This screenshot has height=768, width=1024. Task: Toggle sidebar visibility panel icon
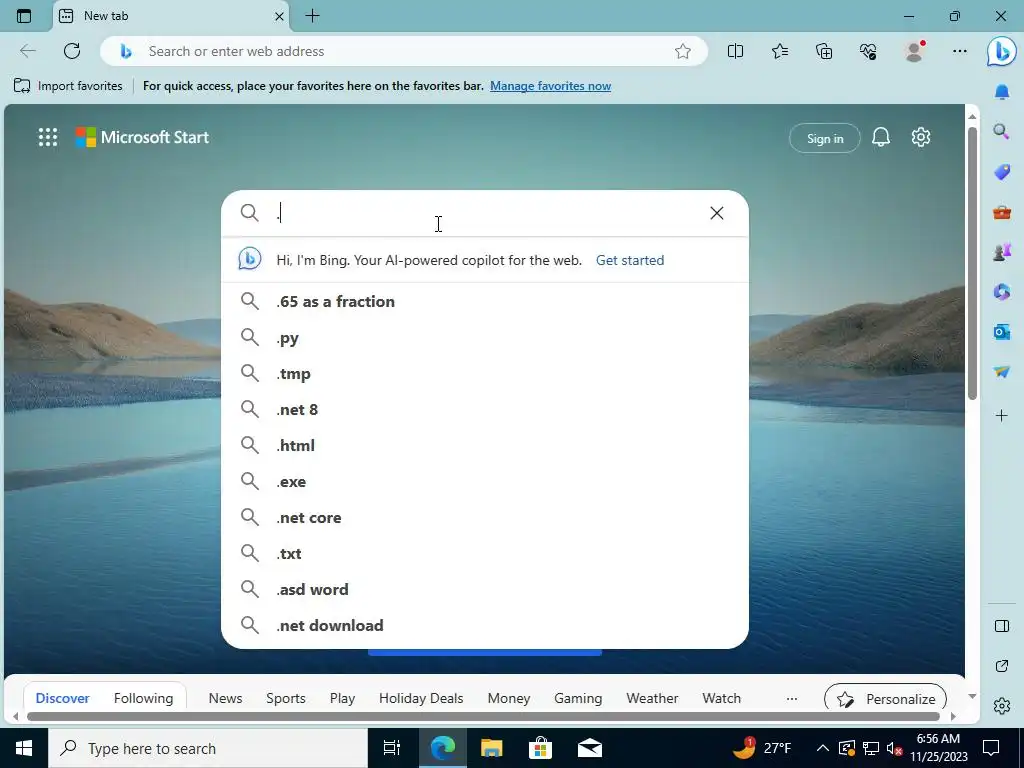(1002, 626)
